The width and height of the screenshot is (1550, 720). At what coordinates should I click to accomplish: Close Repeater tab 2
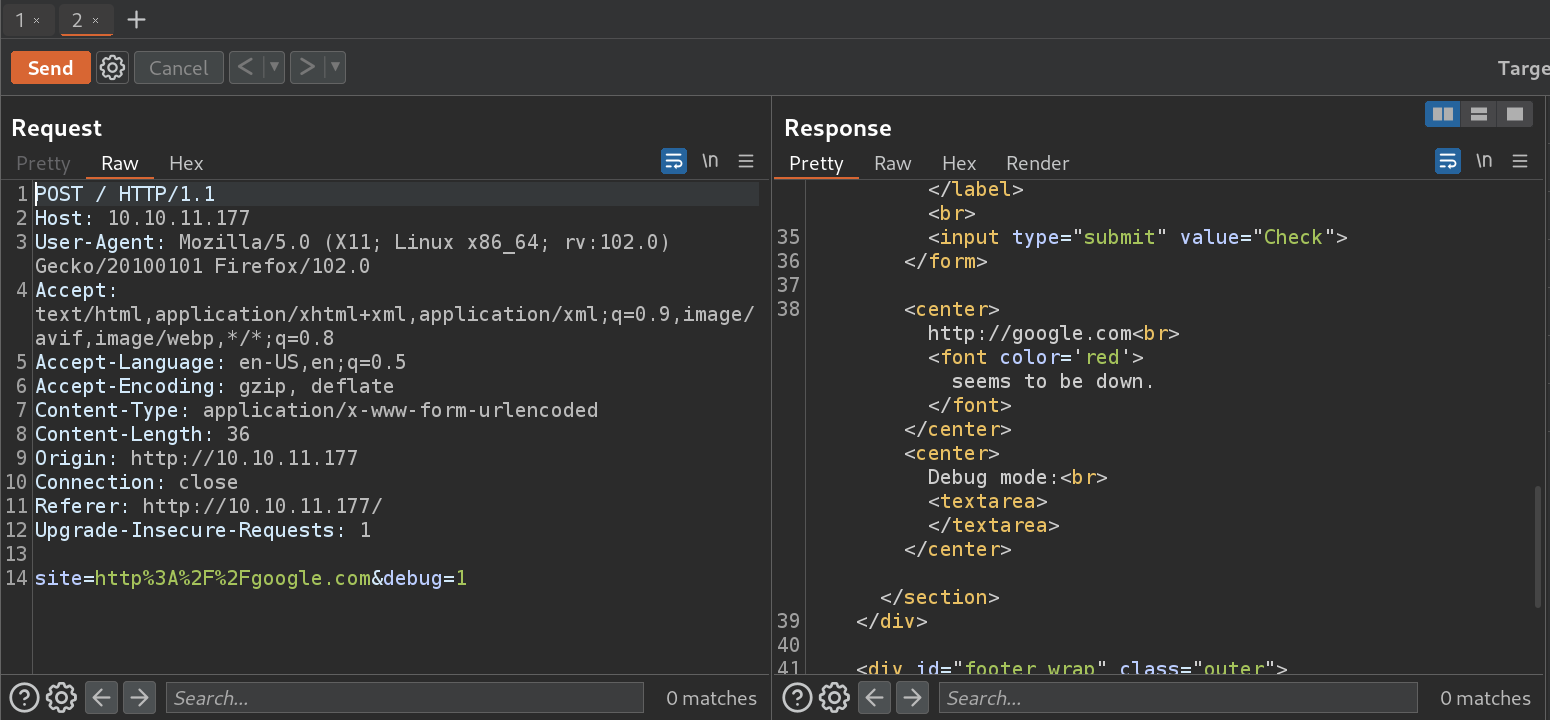(95, 20)
